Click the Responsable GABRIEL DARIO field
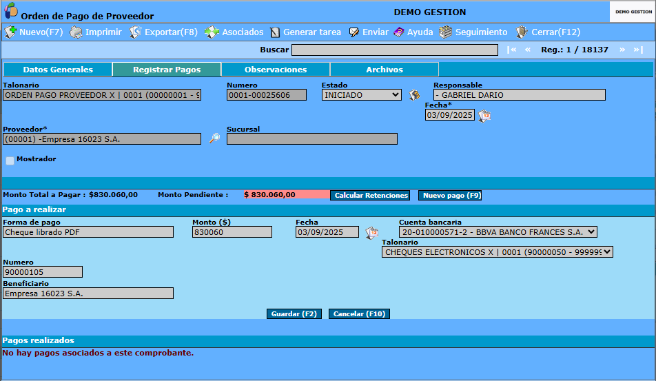 pyautogui.click(x=519, y=95)
